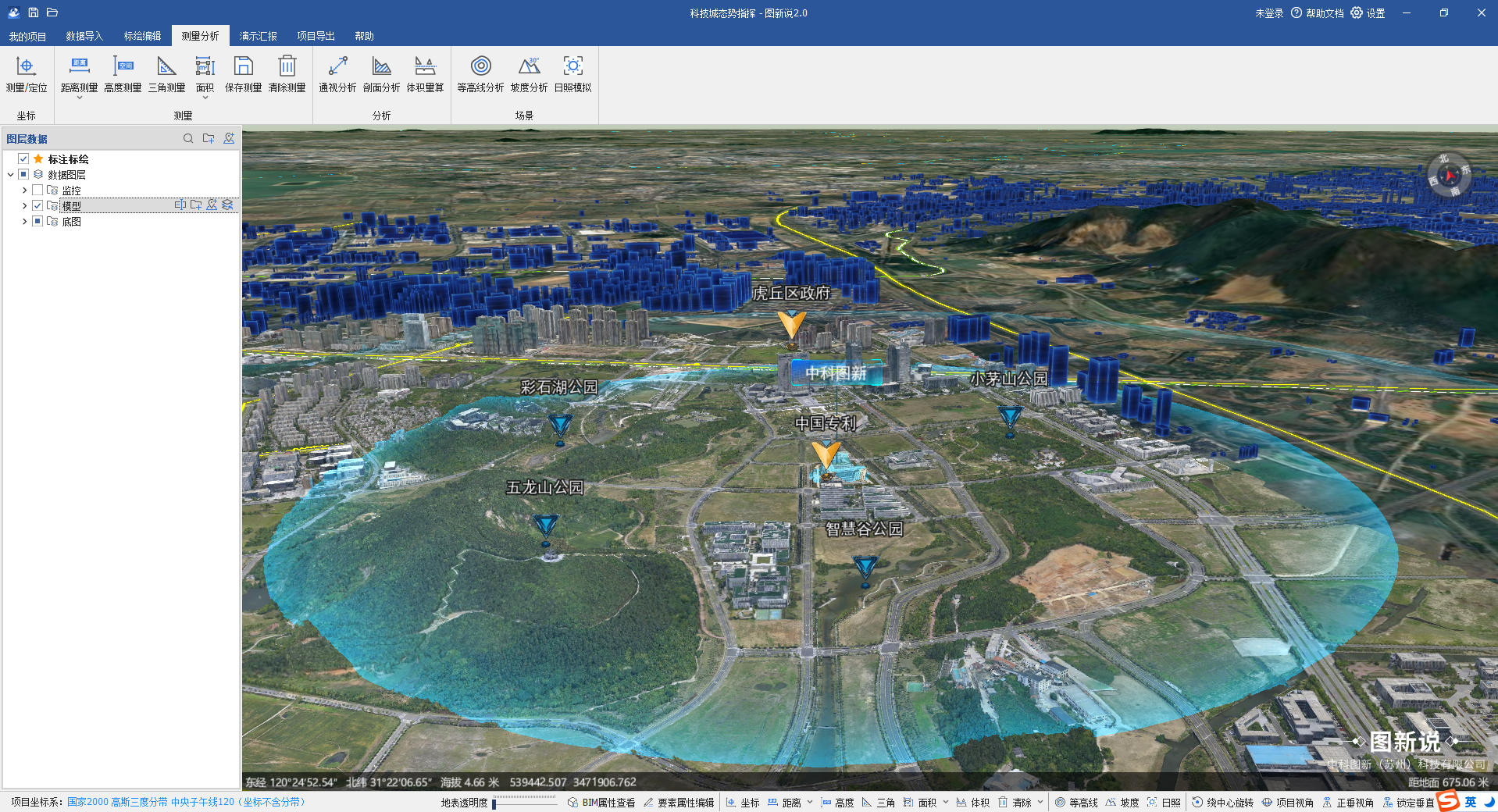Open 坡度分析 slope analysis
This screenshot has height=812, width=1498.
click(x=529, y=74)
